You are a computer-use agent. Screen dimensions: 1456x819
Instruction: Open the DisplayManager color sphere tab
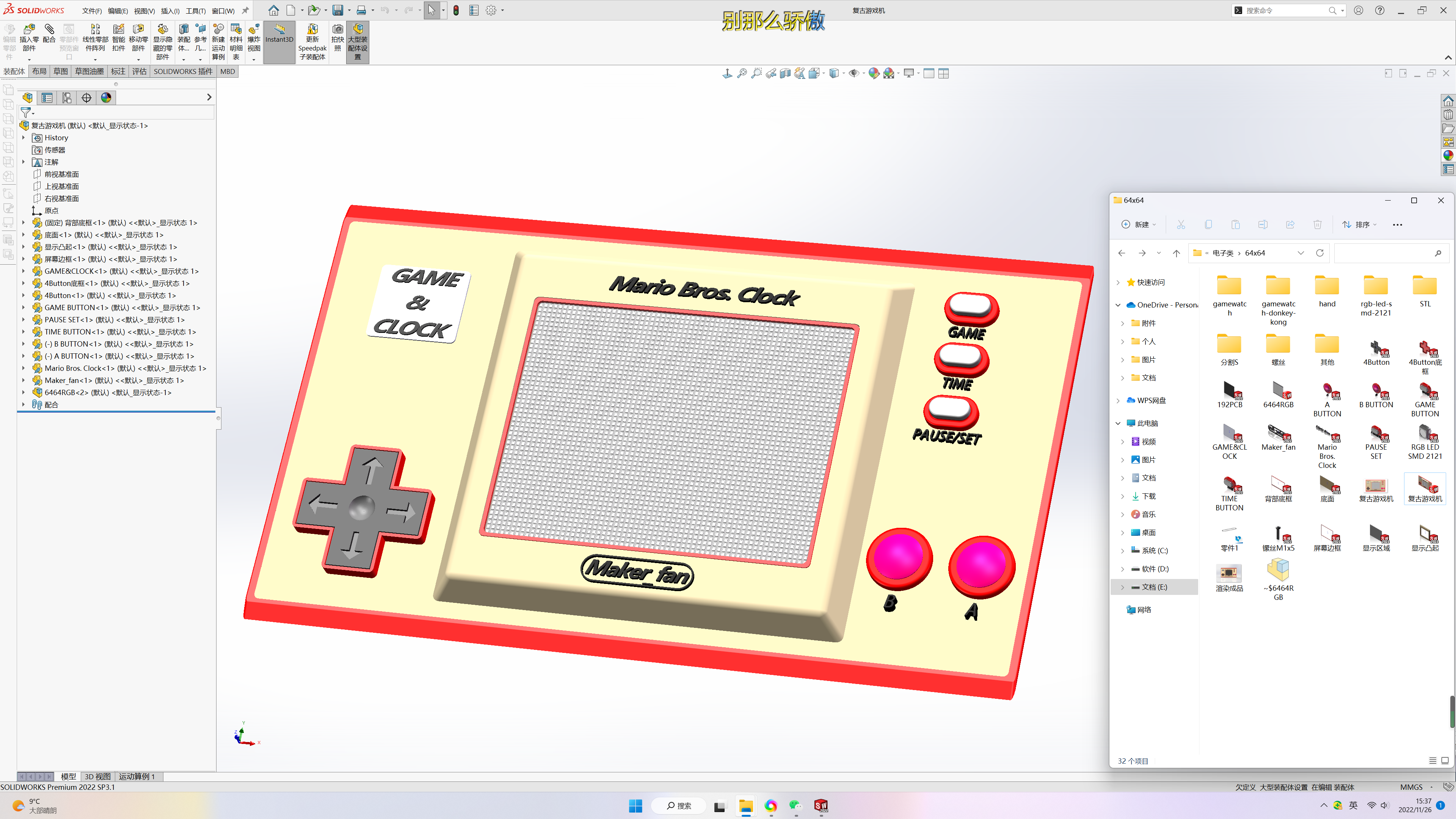[x=106, y=98]
